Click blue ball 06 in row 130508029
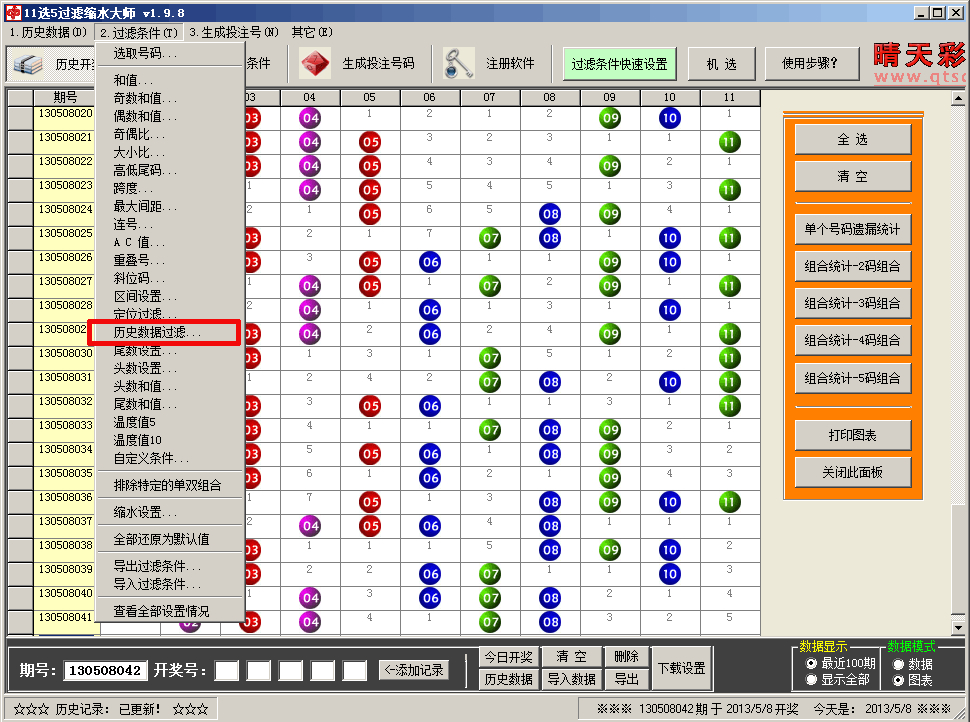Viewport: 970px width, 722px height. 431,334
